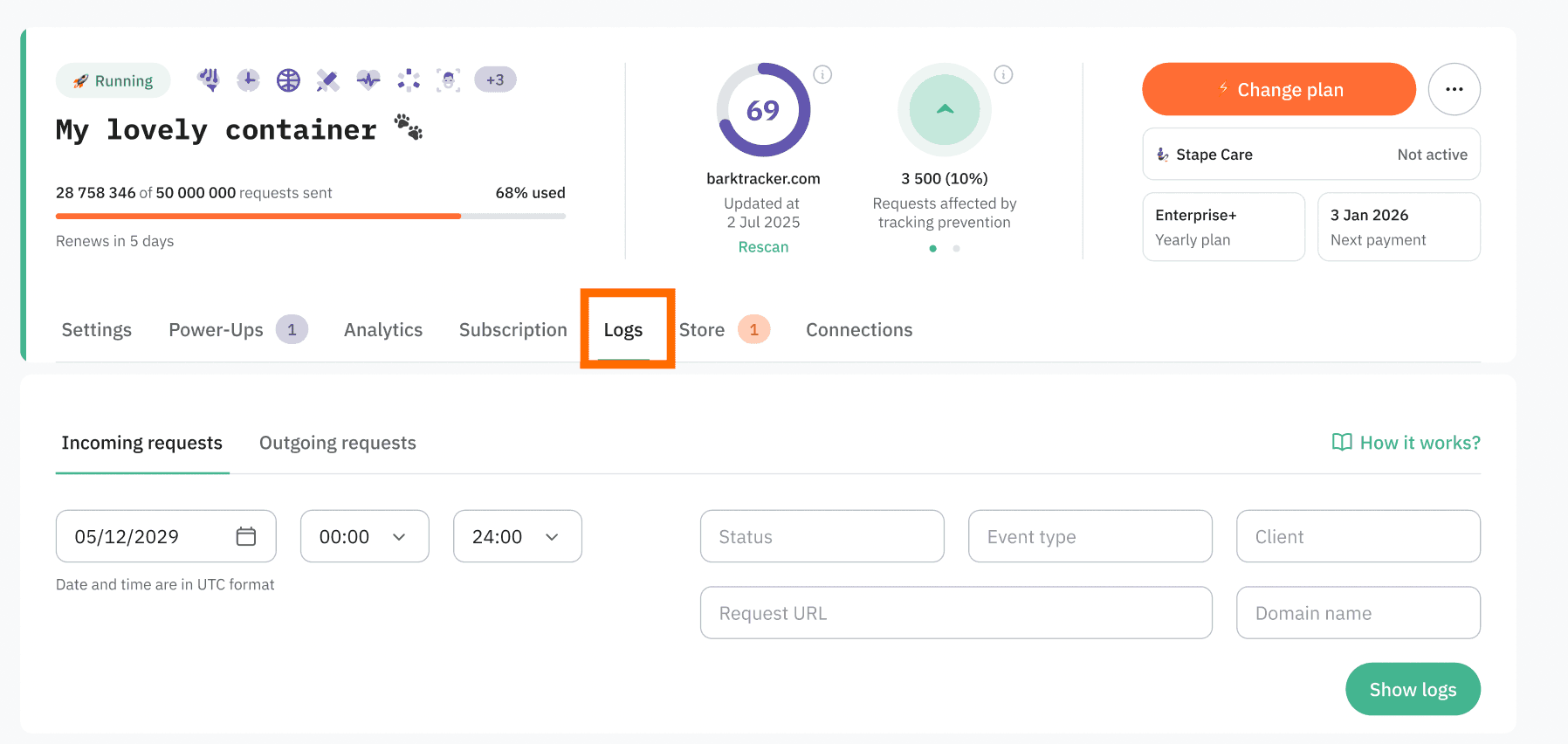Viewport: 1568px width, 744px height.
Task: Open the three-dot more options menu
Action: click(x=1454, y=89)
